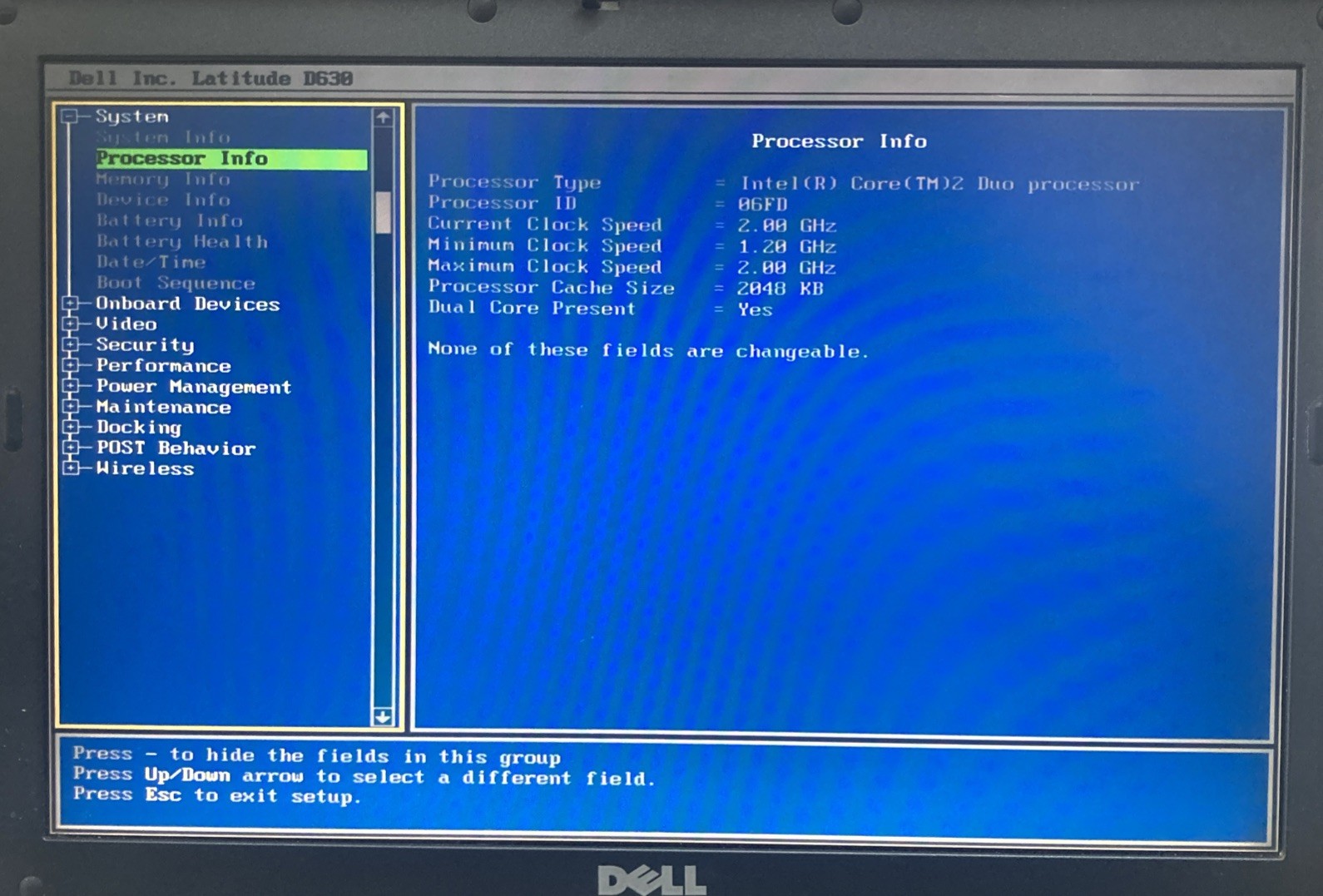Image resolution: width=1323 pixels, height=896 pixels.
Task: Select the Performance label
Action: click(x=163, y=365)
